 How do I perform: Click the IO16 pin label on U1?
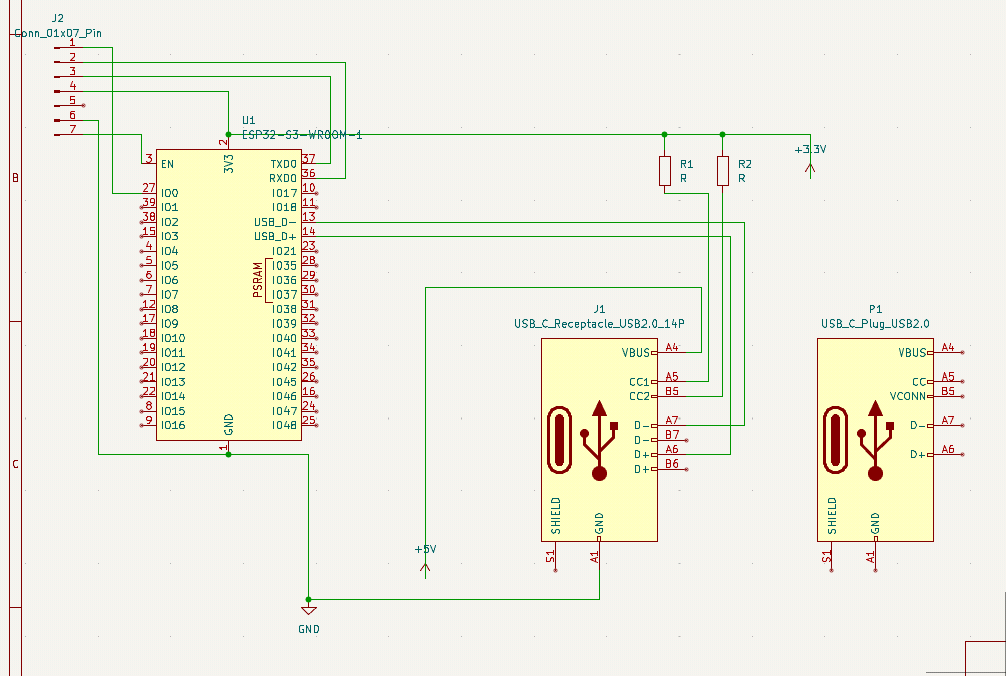(x=173, y=425)
